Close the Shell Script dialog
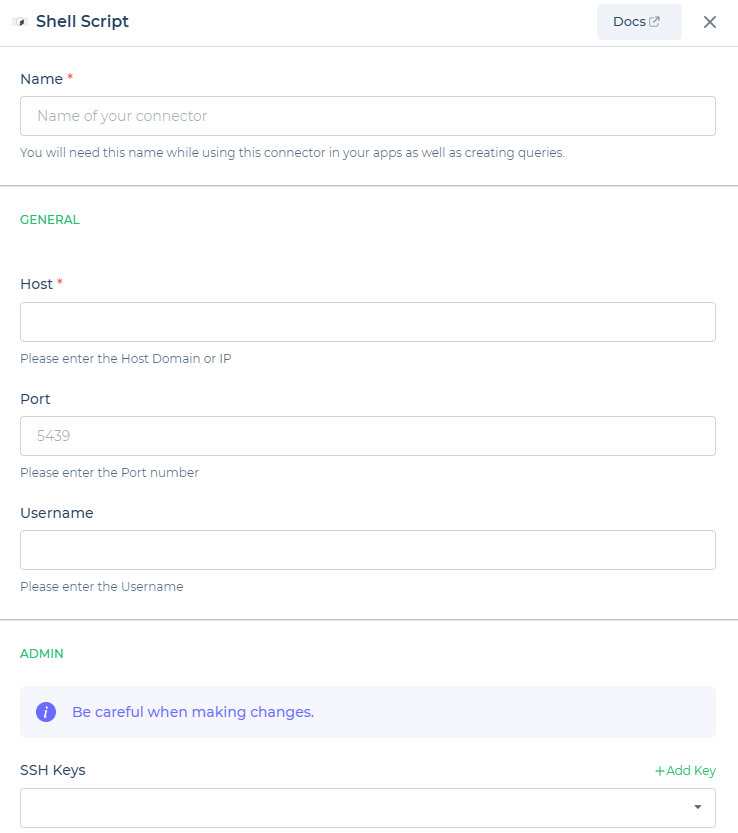 [x=709, y=22]
